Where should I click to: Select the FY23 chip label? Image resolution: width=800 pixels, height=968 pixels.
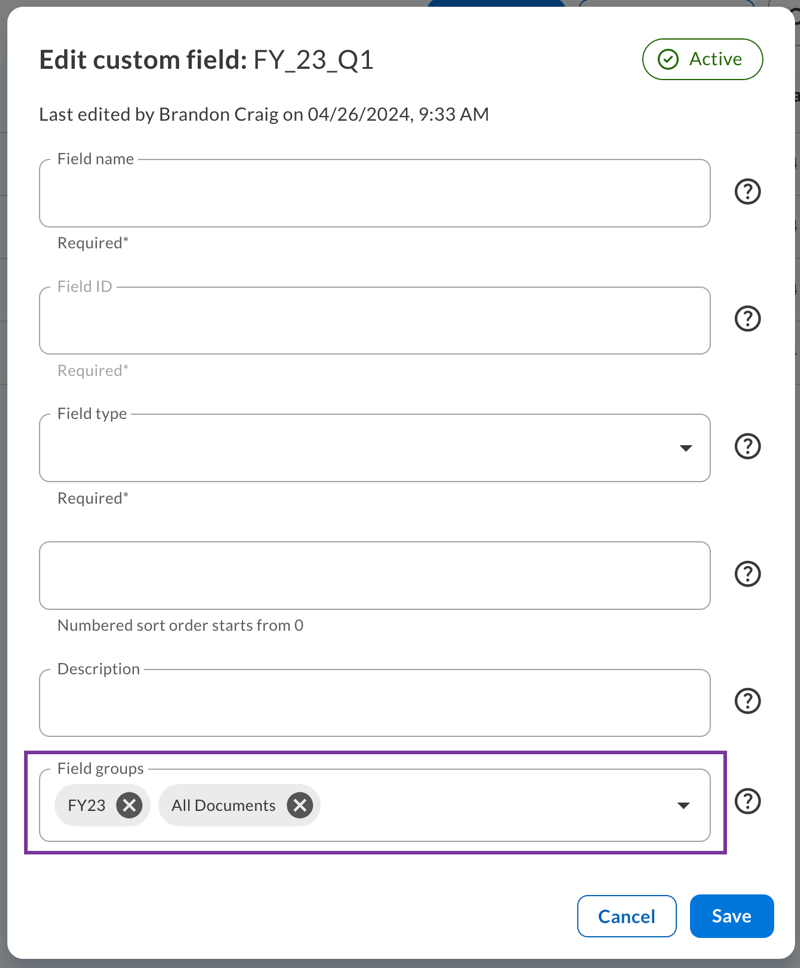[x=86, y=806]
